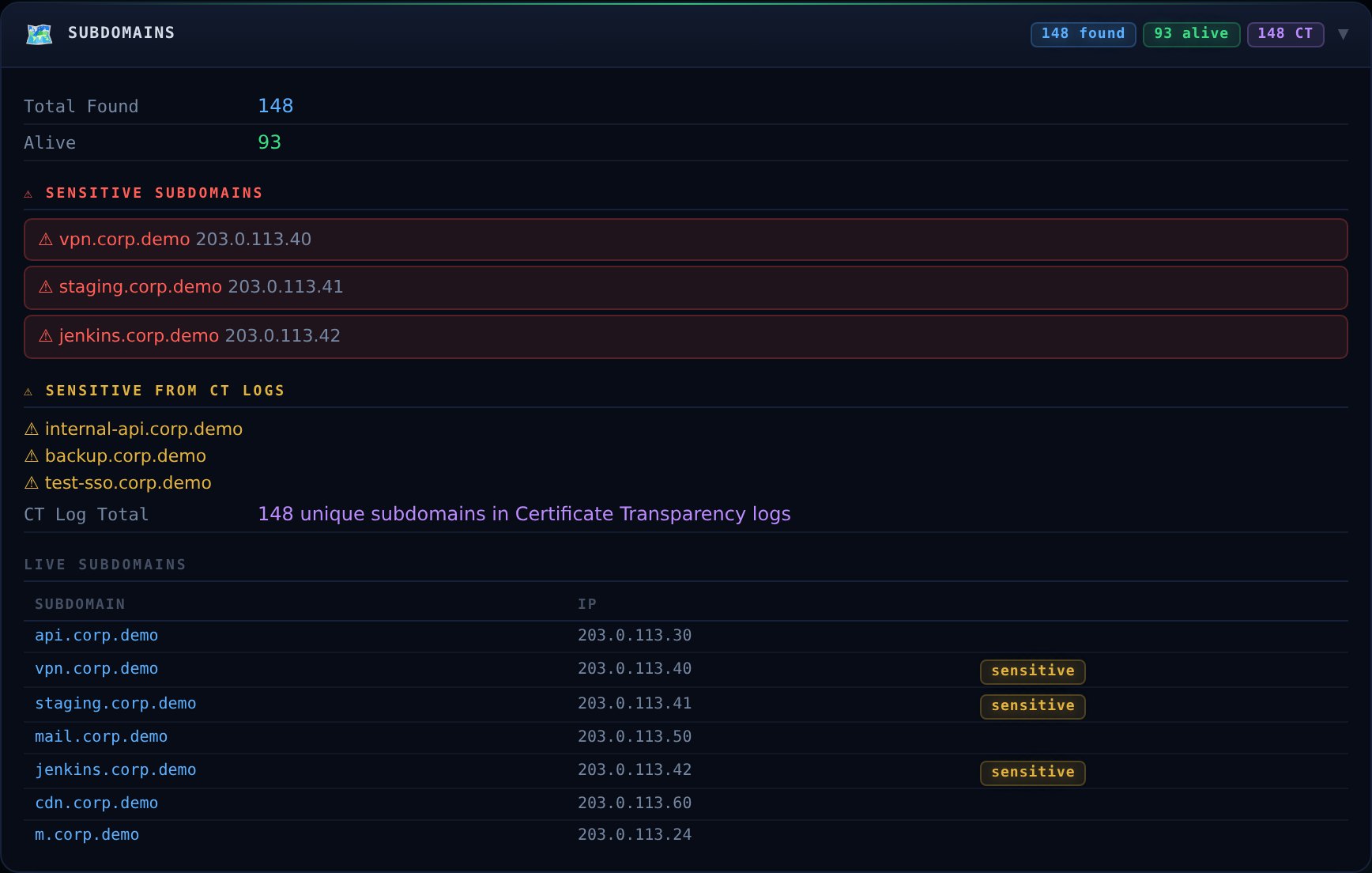
Task: Click IP 203.0.113.50 in mail row
Action: (635, 737)
